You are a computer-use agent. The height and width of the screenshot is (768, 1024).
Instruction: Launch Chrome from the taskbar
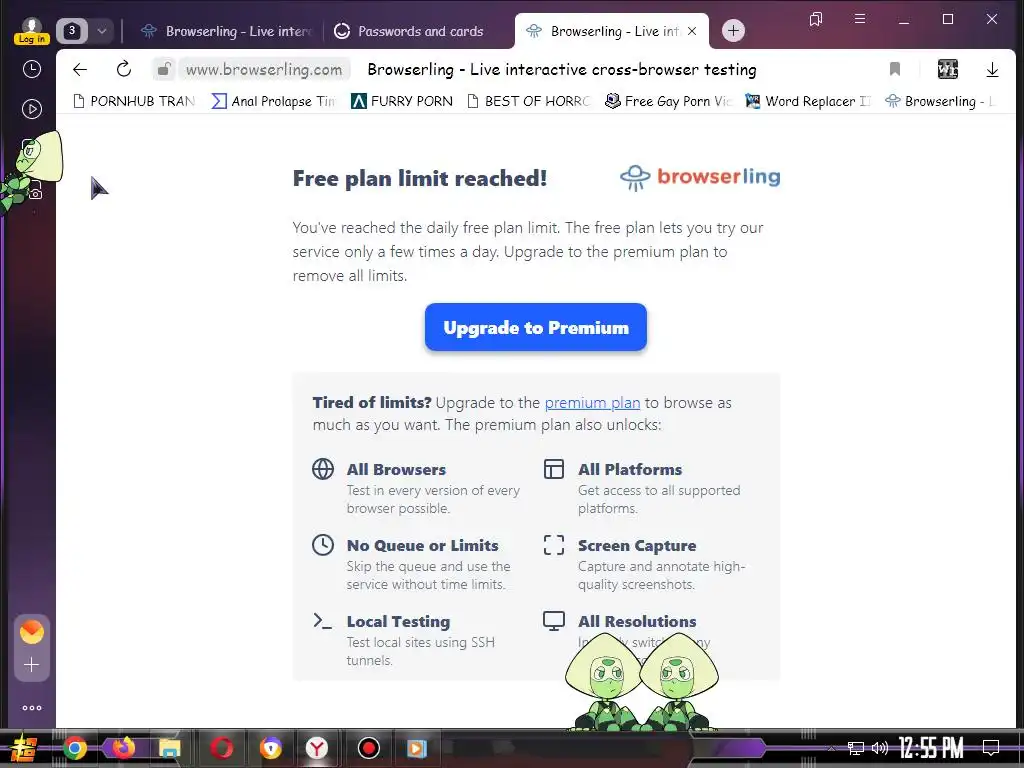75,748
